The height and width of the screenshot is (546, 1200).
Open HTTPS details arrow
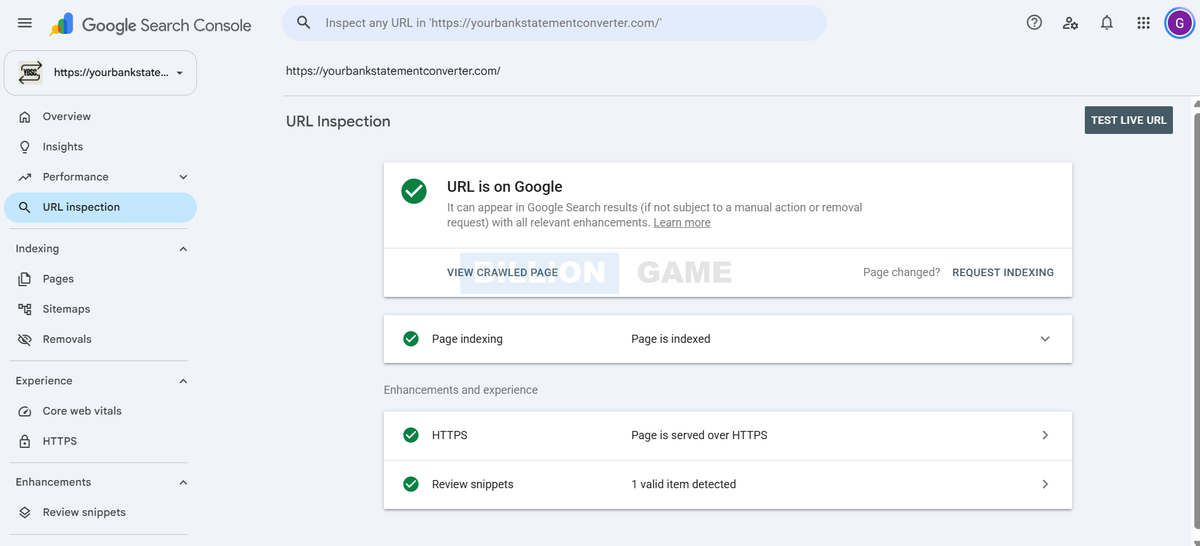click(x=1045, y=435)
